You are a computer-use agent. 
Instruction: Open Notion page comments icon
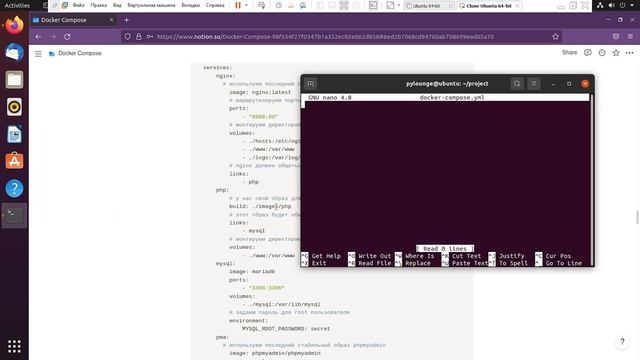click(588, 53)
